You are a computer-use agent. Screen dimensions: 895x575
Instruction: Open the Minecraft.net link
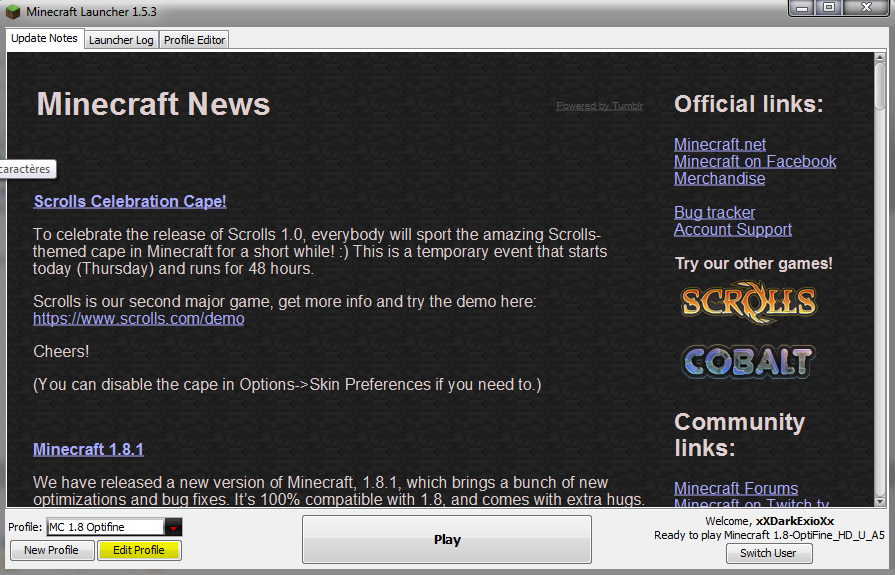(x=720, y=145)
